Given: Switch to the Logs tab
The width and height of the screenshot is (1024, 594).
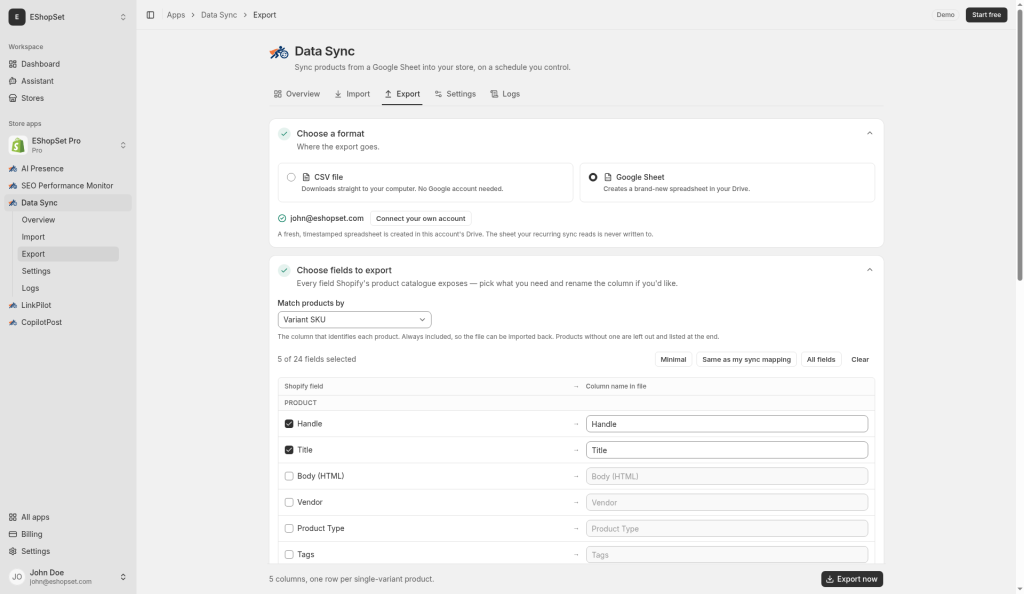Looking at the screenshot, I should [505, 94].
